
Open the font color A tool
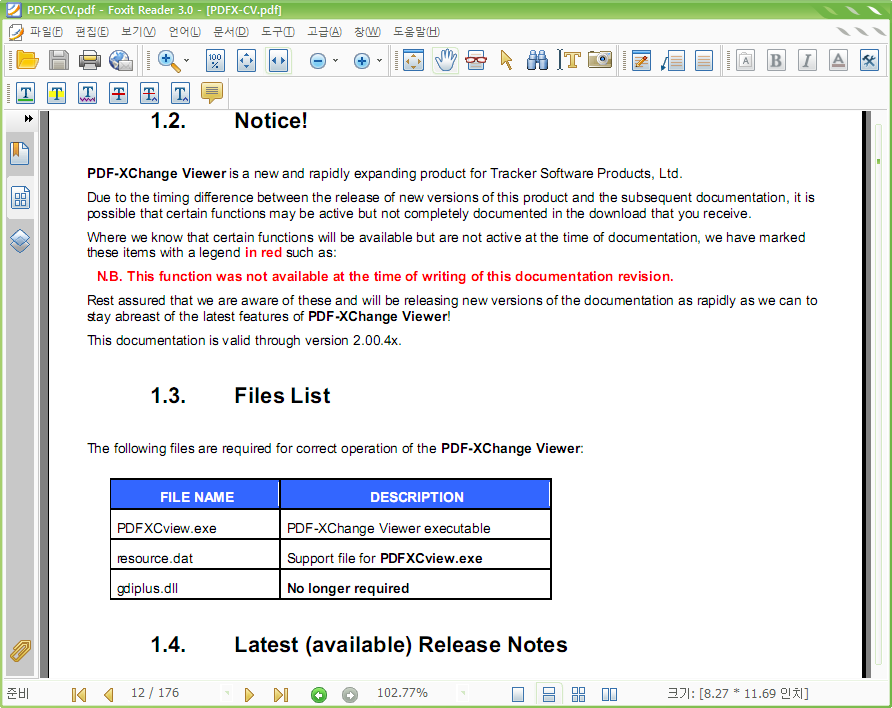(x=838, y=60)
